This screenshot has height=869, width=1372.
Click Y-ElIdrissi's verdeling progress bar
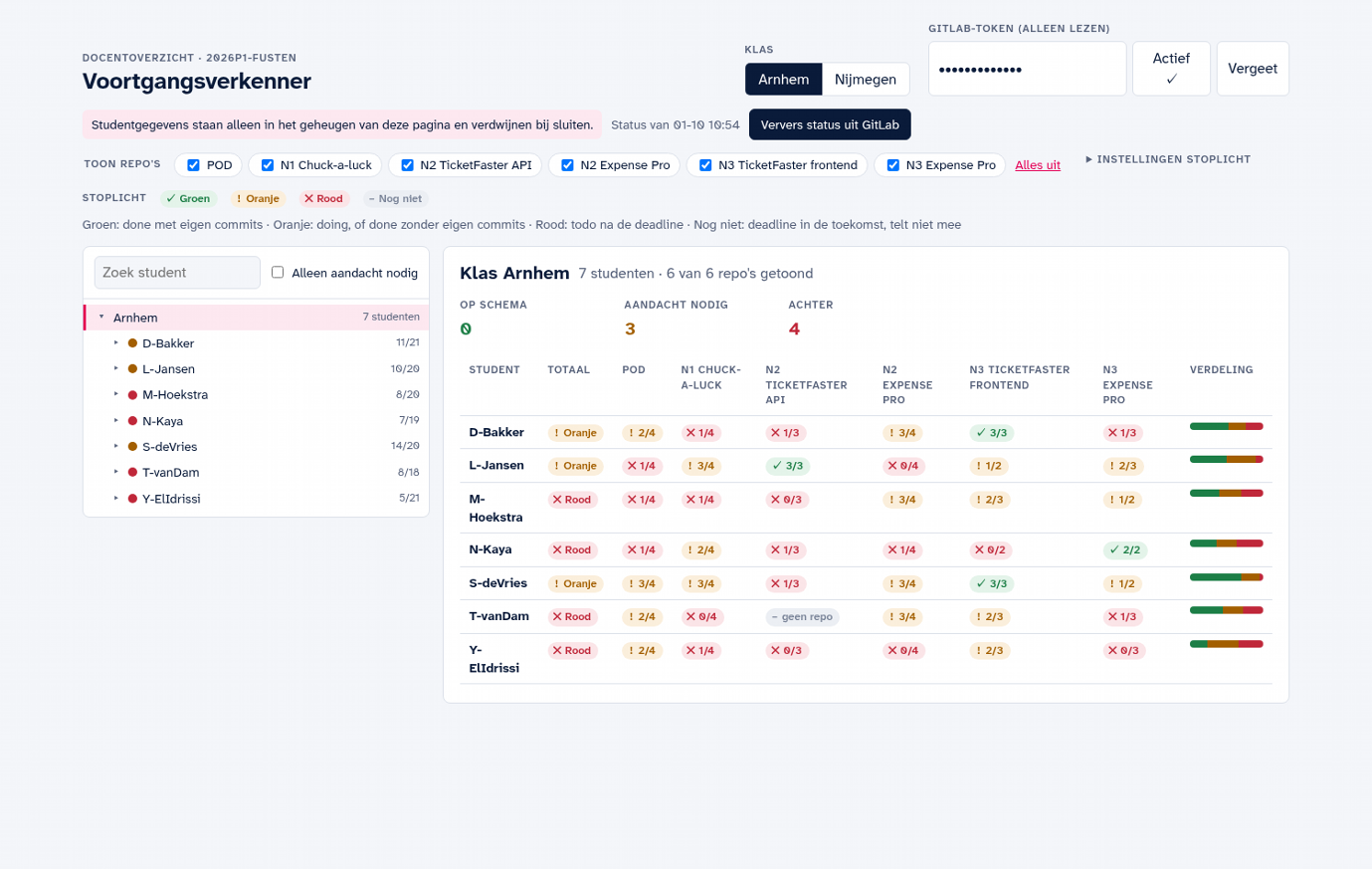[x=1226, y=644]
